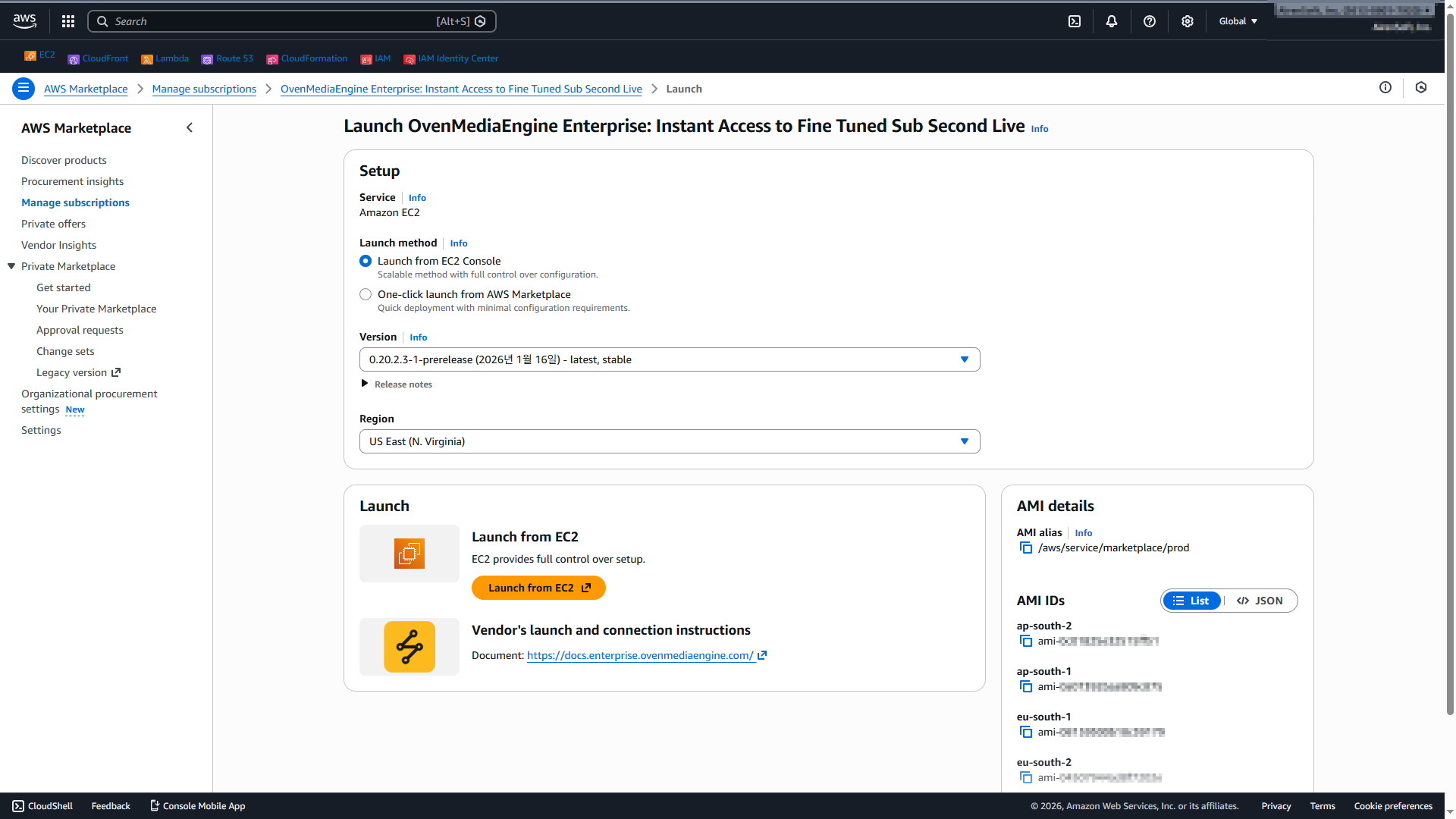Open the help question mark menu
The width and height of the screenshot is (1456, 819).
point(1150,21)
